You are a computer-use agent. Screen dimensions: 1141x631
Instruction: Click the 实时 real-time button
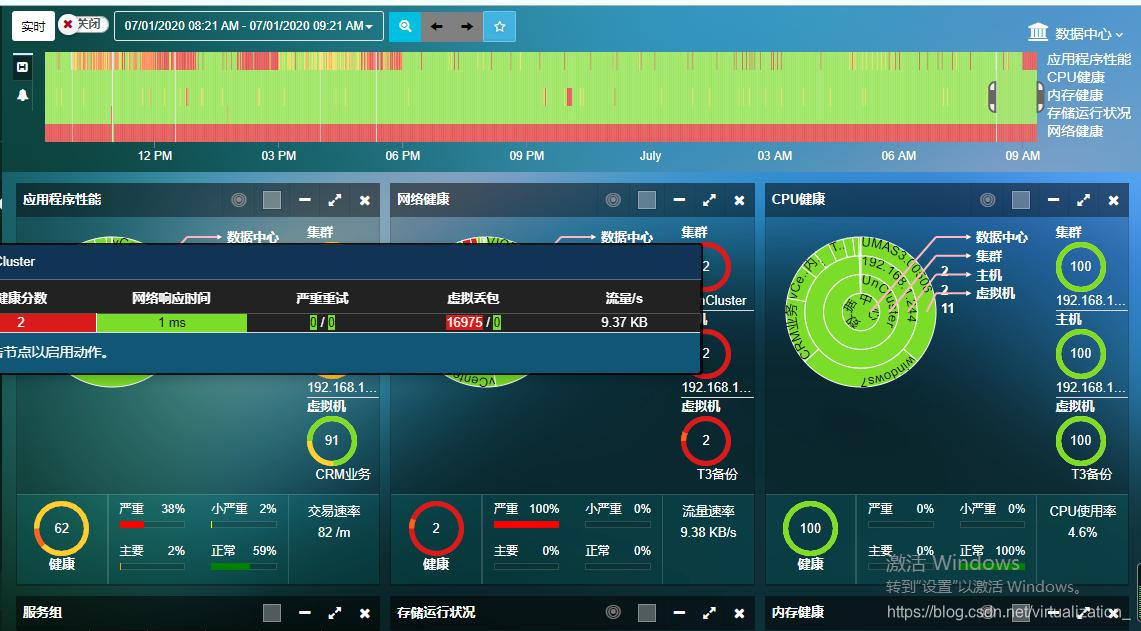tap(33, 26)
